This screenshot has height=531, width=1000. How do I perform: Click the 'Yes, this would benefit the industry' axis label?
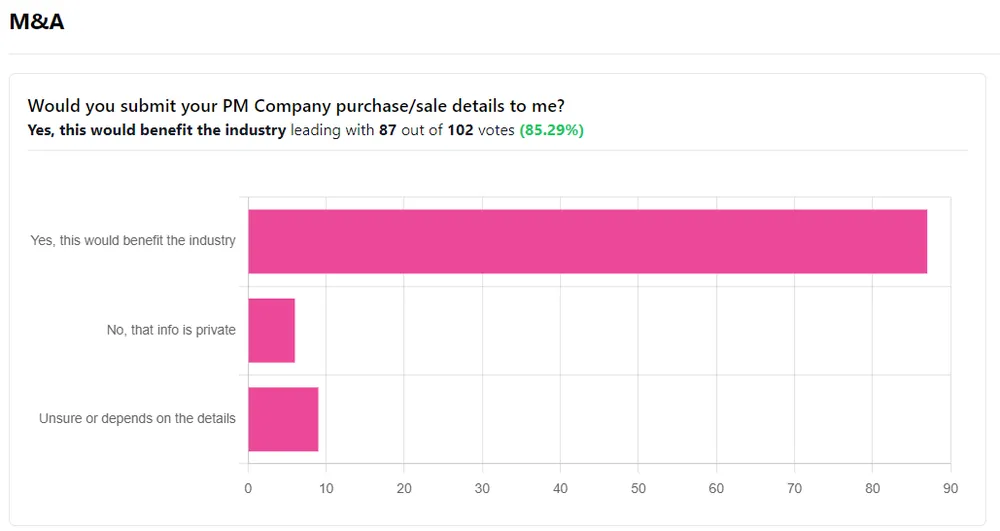(133, 240)
